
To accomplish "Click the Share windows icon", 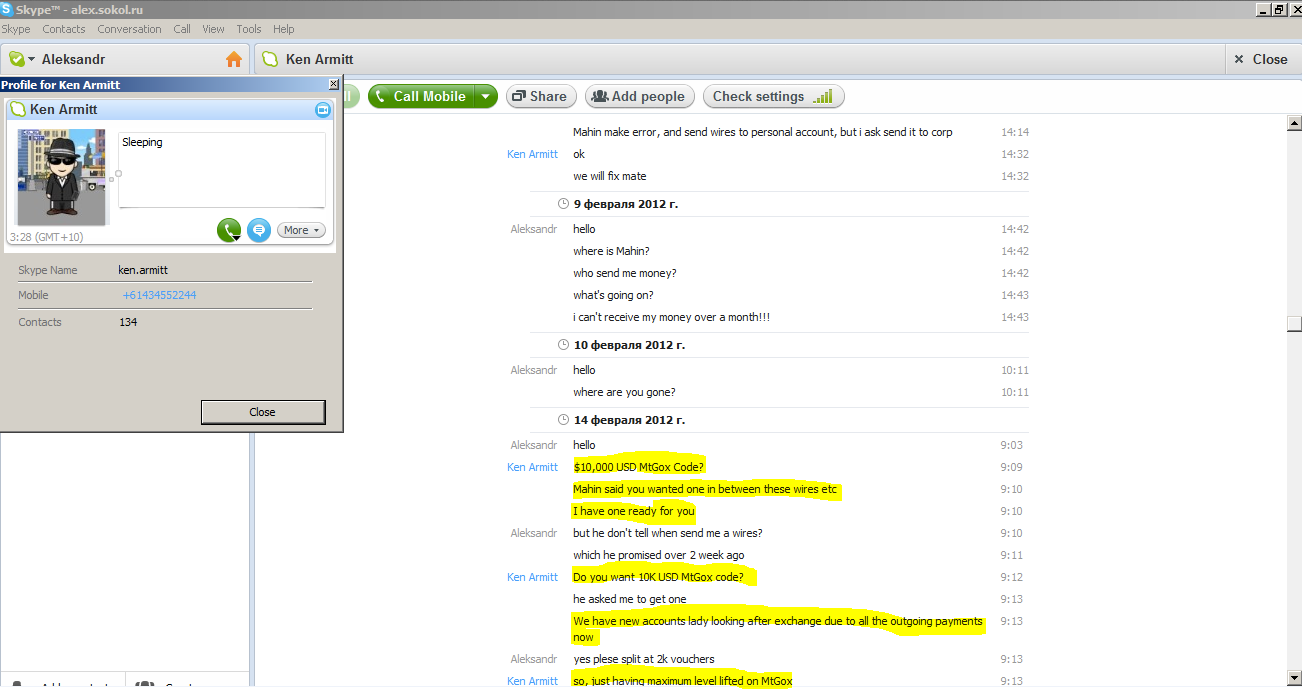I will coord(519,96).
